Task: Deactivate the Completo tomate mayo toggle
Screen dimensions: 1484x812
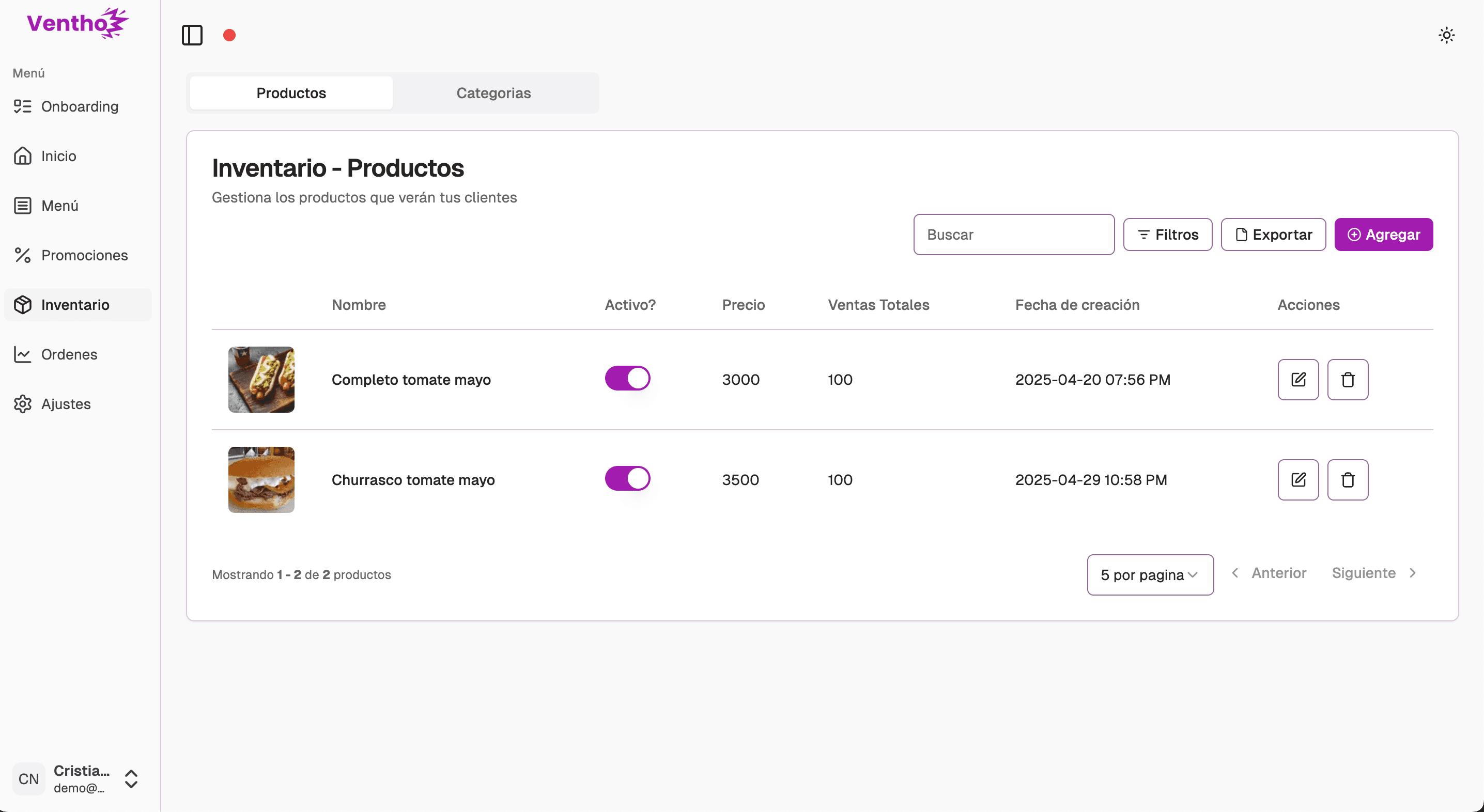Action: click(627, 378)
